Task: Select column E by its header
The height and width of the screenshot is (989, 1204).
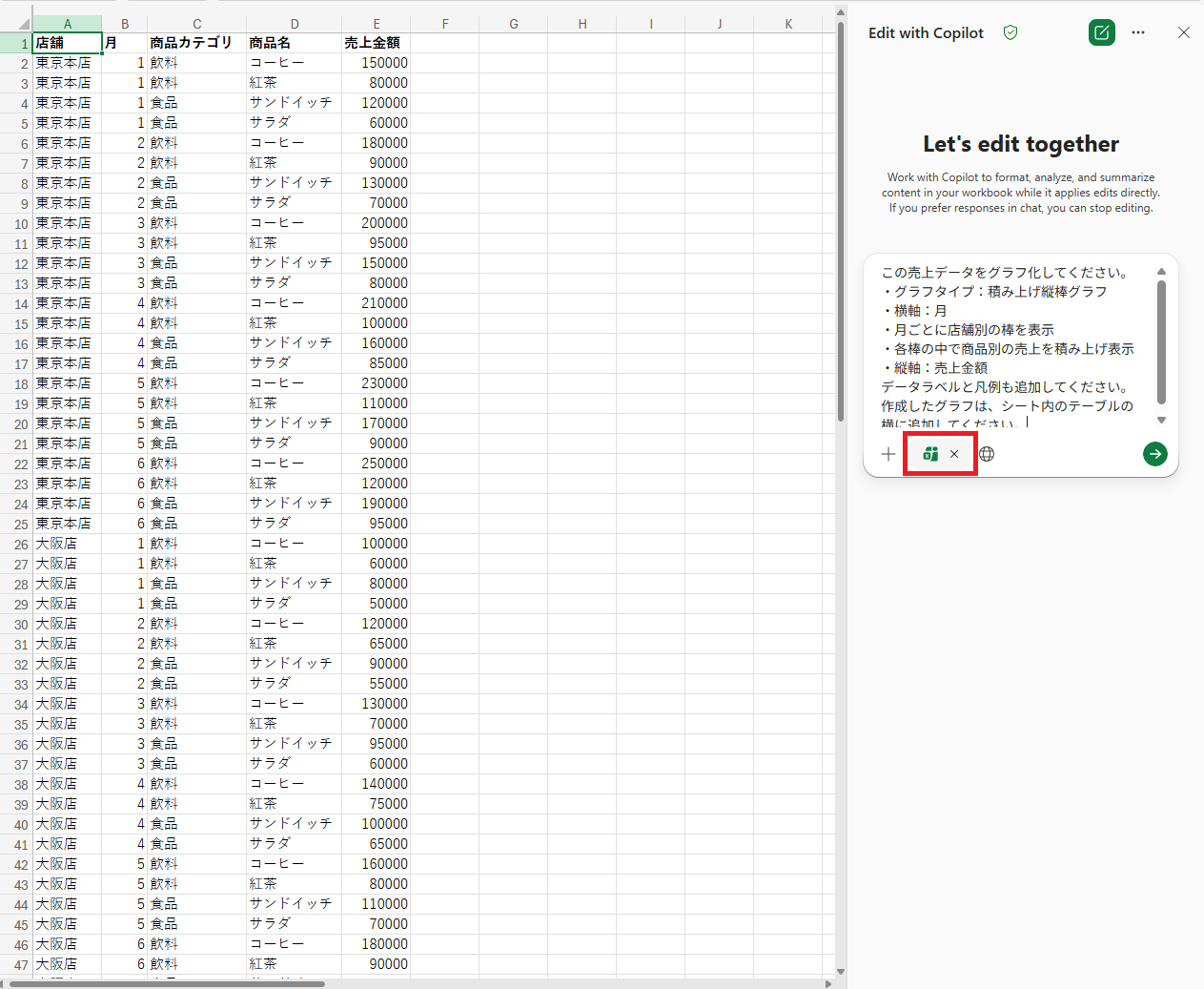Action: 376,24
